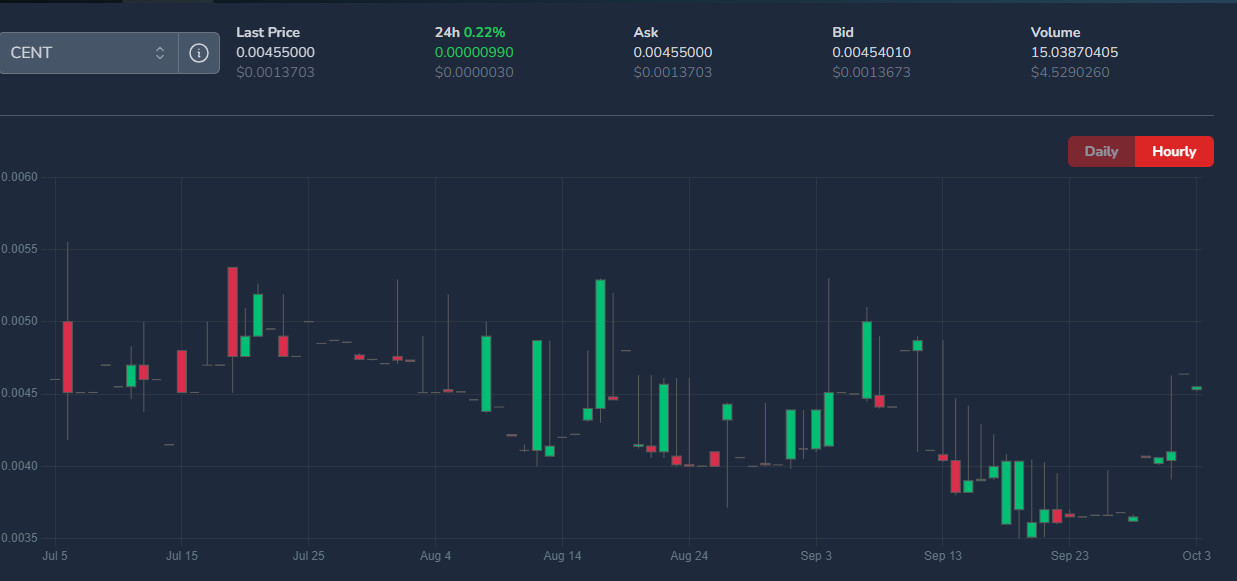Click the $0.0013673 bid dollar value
Image resolution: width=1237 pixels, height=581 pixels.
[871, 72]
